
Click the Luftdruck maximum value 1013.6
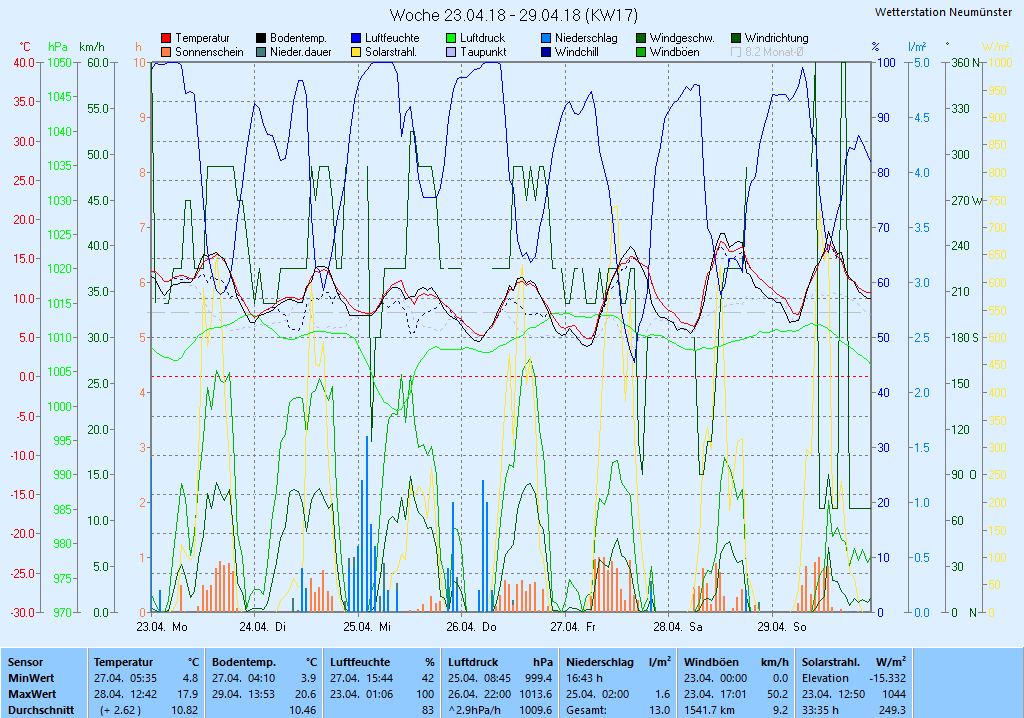coord(536,694)
